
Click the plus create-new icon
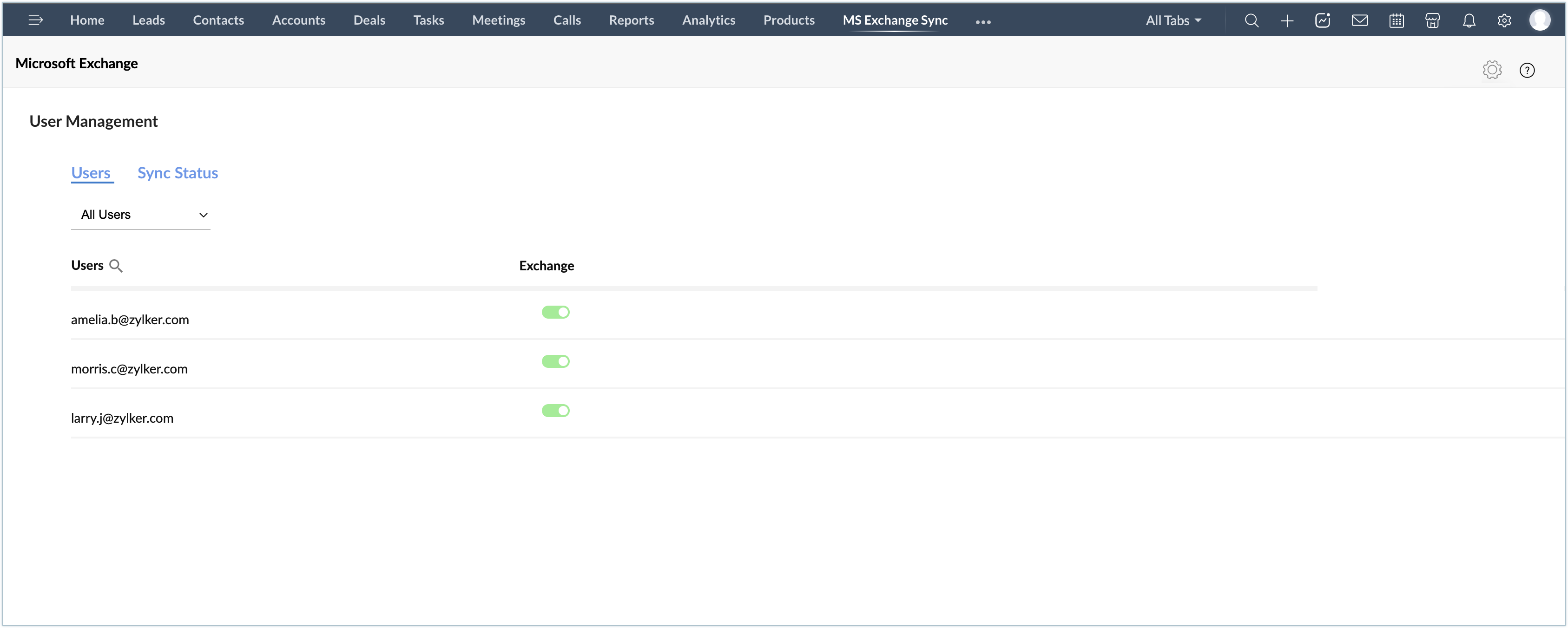coord(1287,21)
